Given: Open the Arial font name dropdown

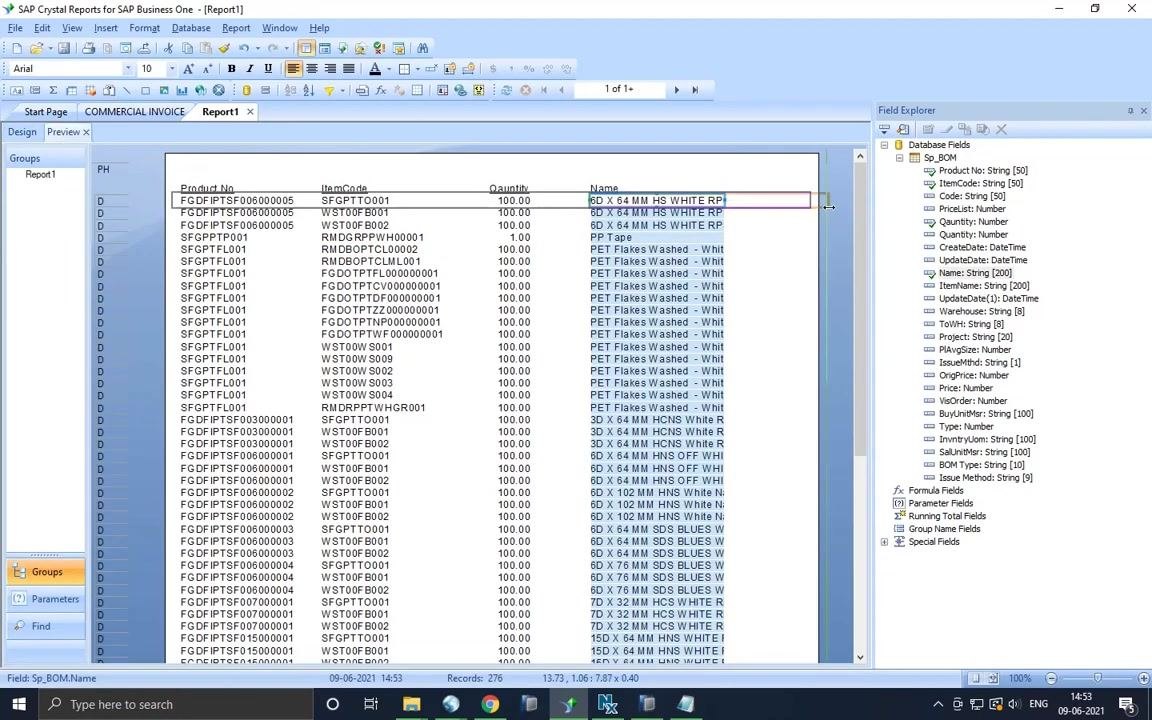Looking at the screenshot, I should [x=128, y=69].
